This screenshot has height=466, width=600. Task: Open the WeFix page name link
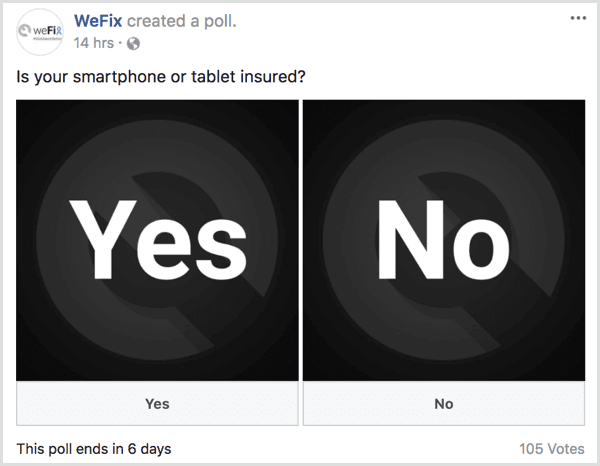(98, 22)
